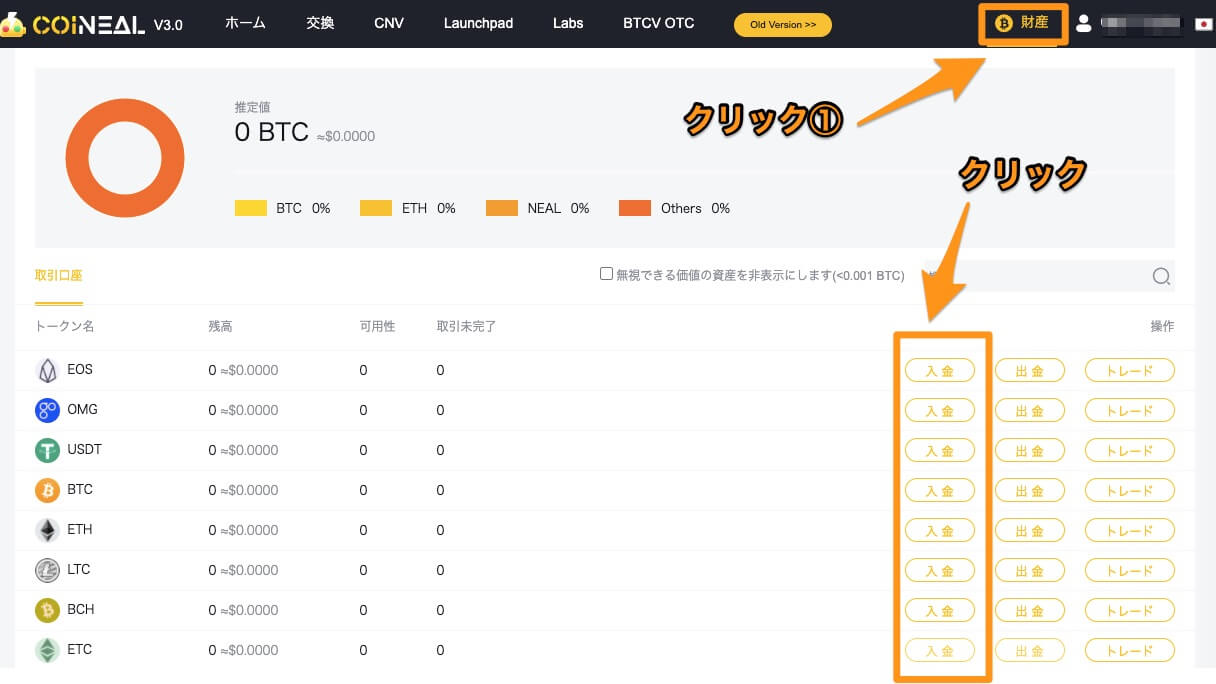Click the BCH coin icon
This screenshot has height=684, width=1216.
47,610
